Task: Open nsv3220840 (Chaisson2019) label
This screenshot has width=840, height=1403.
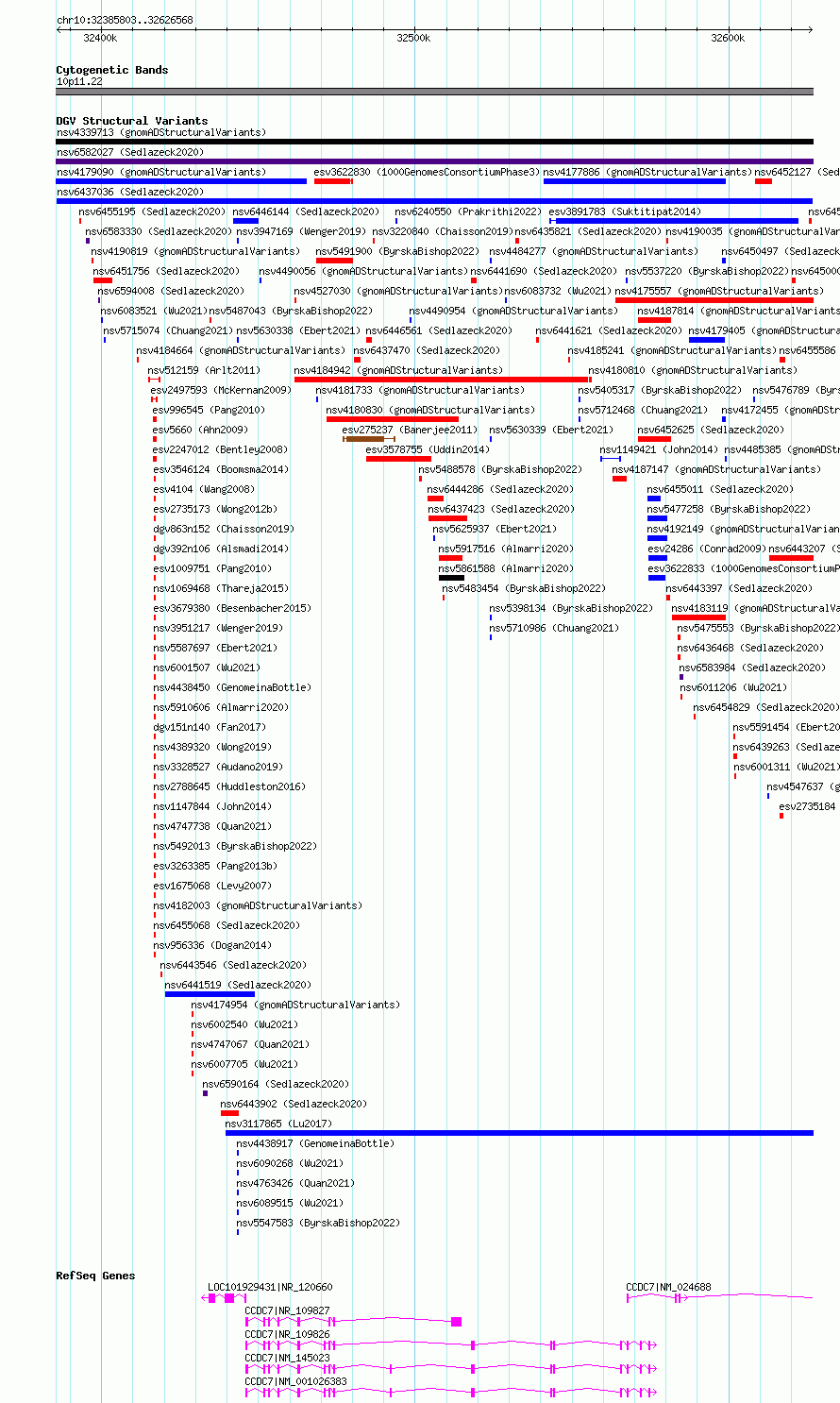Action: coord(442,231)
